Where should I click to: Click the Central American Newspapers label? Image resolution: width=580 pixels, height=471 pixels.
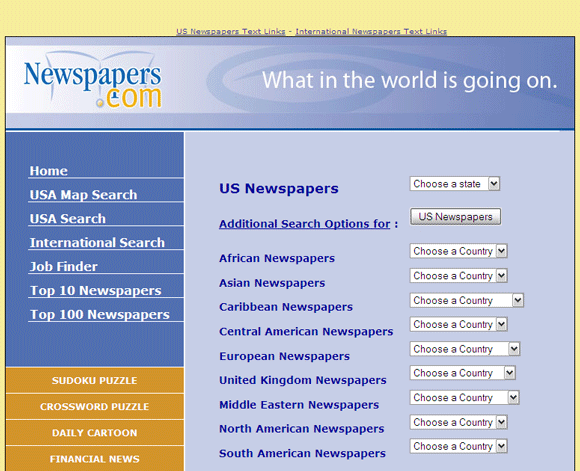click(306, 332)
